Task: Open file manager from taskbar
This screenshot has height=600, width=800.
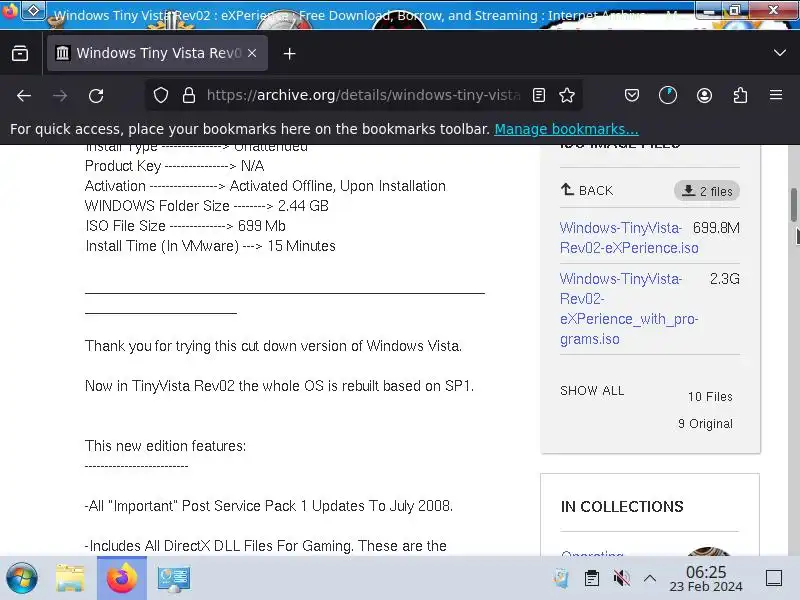Action: pyautogui.click(x=70, y=578)
